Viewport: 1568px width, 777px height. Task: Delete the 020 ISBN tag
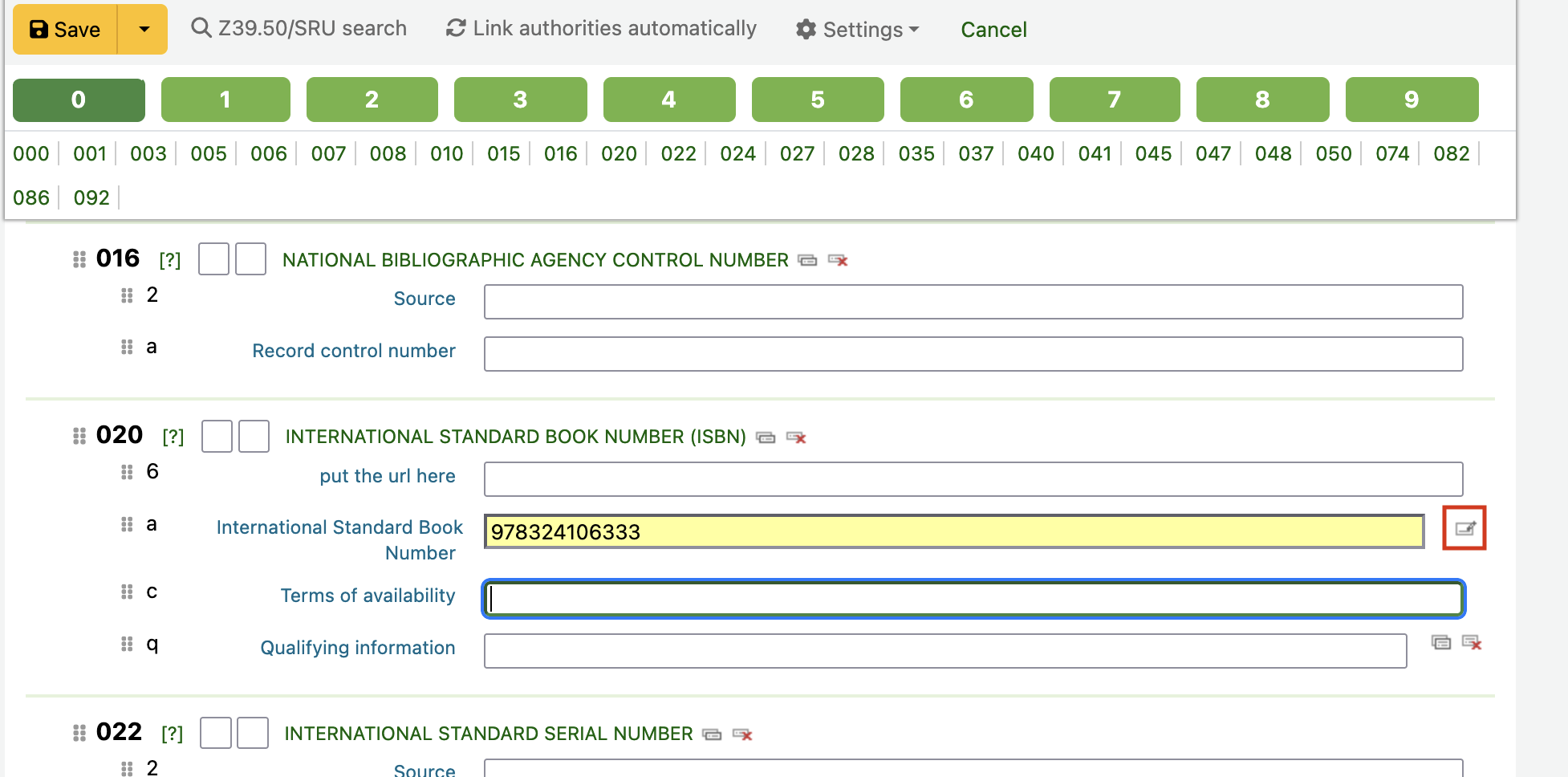796,437
